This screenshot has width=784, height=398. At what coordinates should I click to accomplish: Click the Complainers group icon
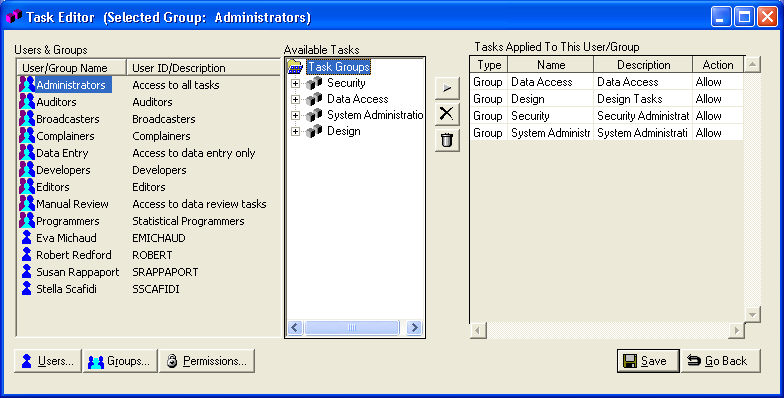27,136
